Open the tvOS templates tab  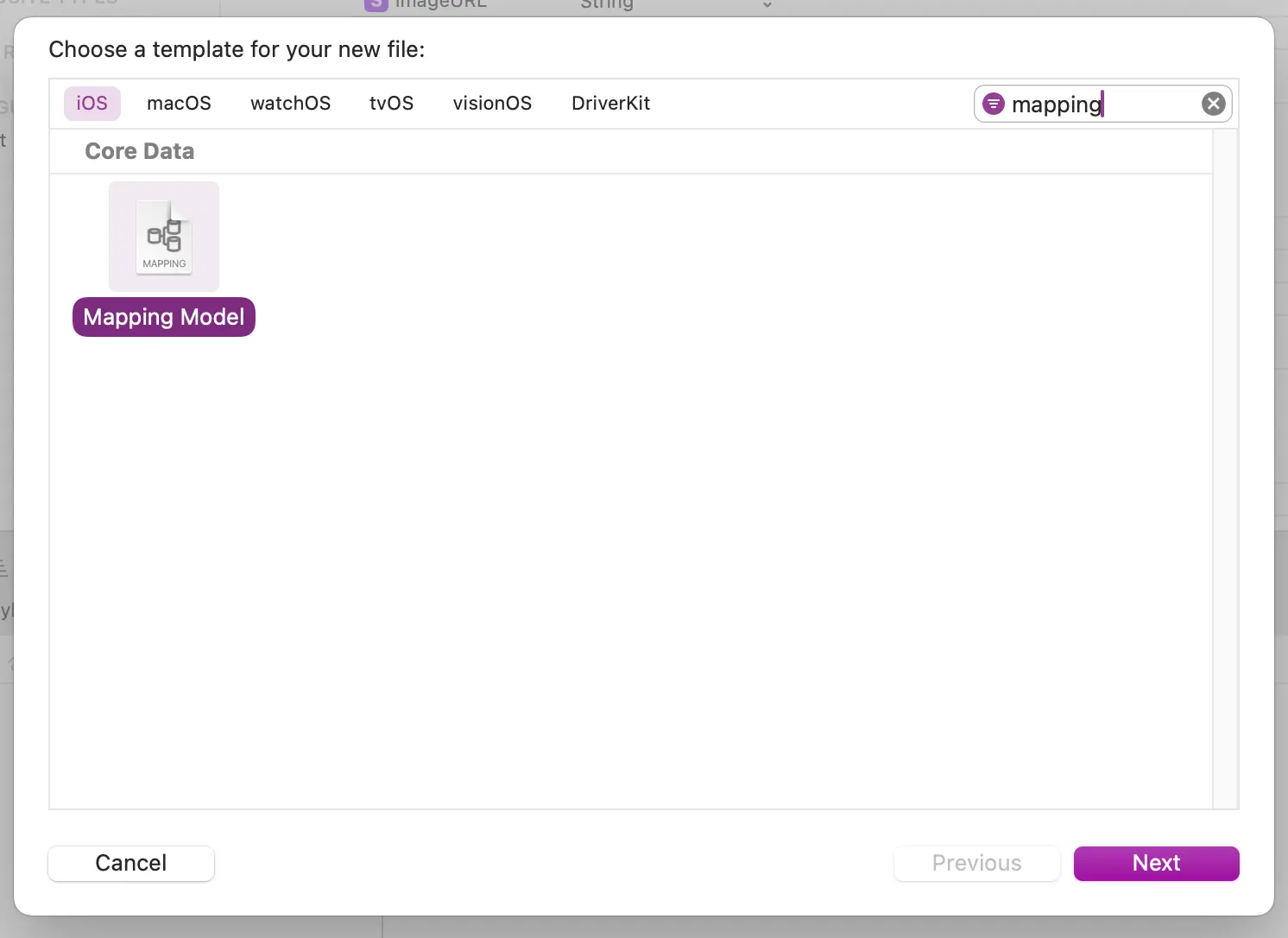391,104
